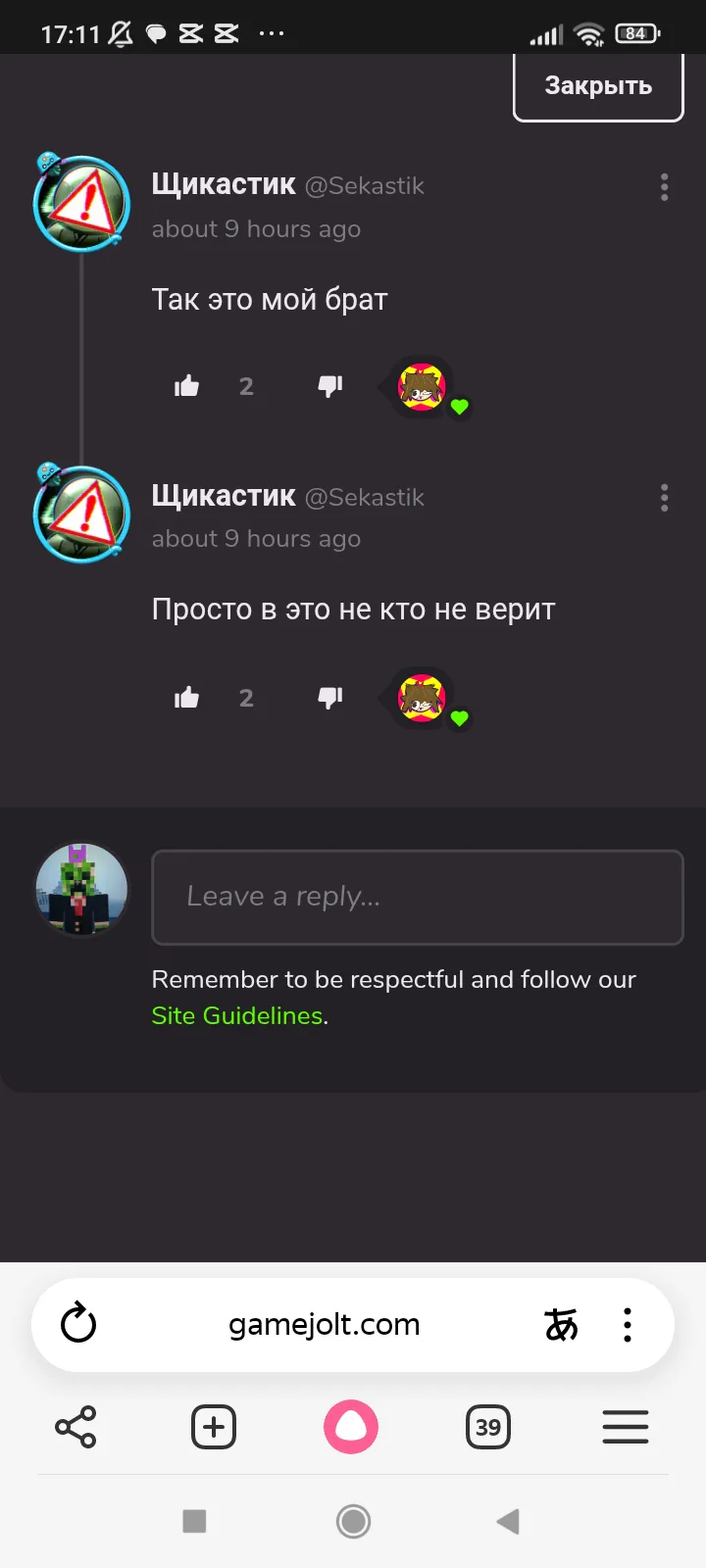Viewport: 706px width, 1568px height.
Task: Reload the gamejolt.com page
Action: (x=78, y=1324)
